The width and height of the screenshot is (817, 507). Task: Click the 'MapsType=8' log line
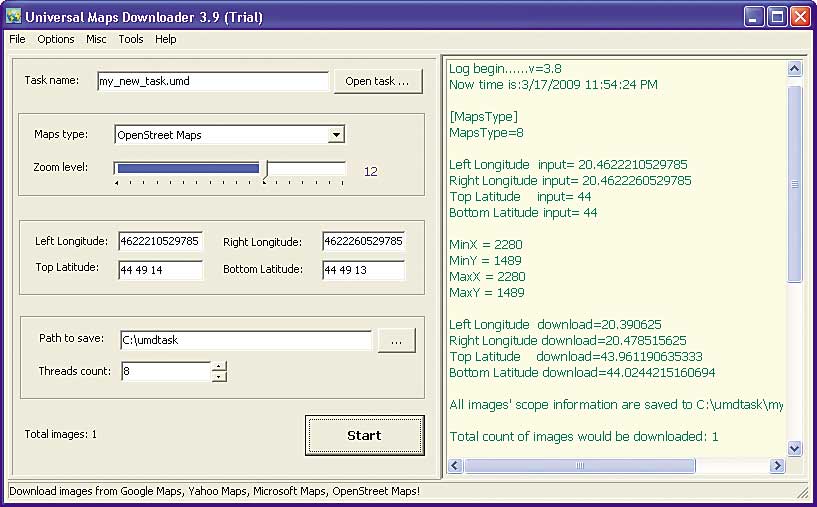click(486, 133)
